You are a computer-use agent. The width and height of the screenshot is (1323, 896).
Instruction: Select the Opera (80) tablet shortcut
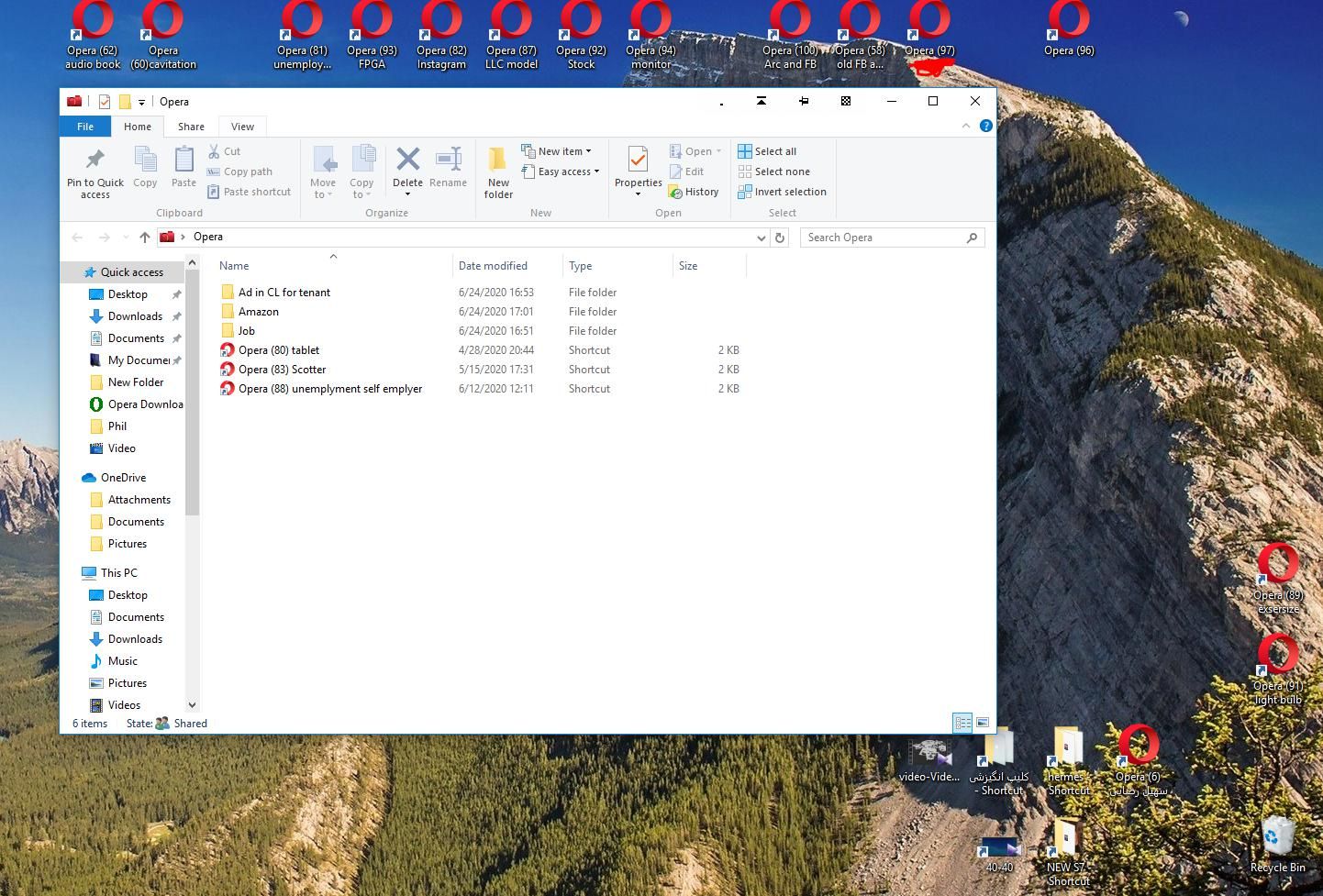click(x=279, y=350)
